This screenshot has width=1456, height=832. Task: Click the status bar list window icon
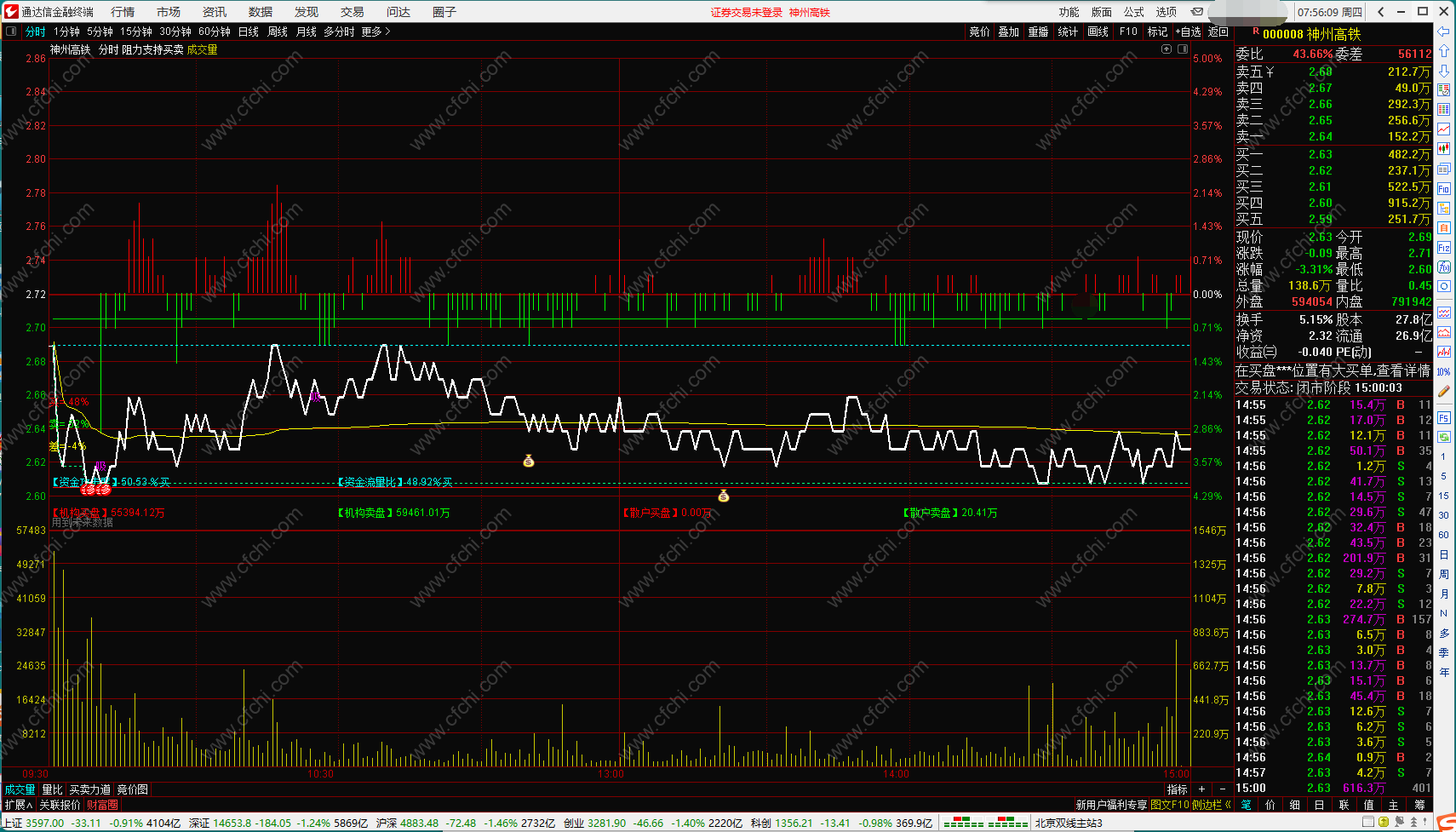1368,823
